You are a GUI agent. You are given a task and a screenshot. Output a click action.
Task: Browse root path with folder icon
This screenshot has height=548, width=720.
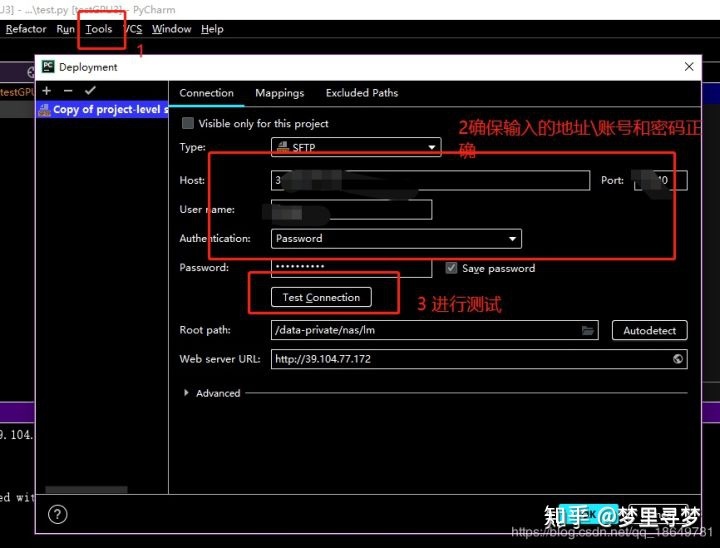[588, 330]
